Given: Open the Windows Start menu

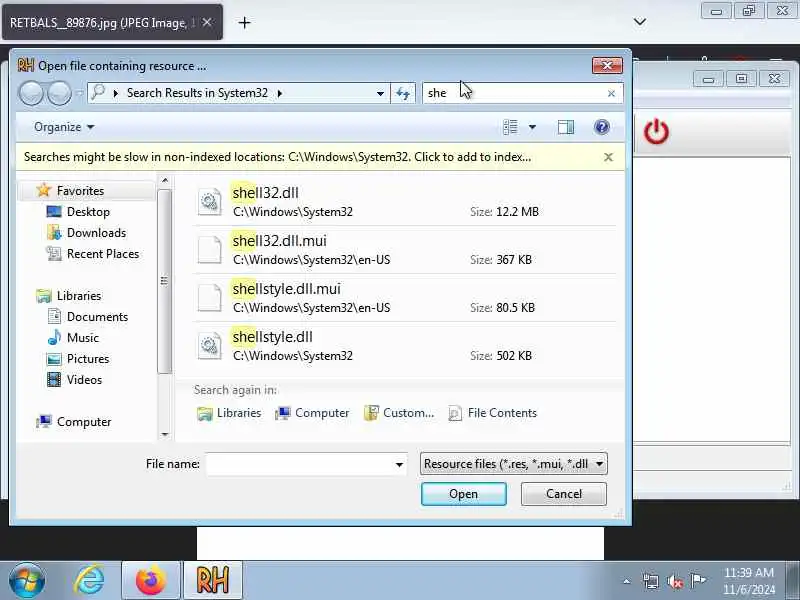Looking at the screenshot, I should 27,581.
